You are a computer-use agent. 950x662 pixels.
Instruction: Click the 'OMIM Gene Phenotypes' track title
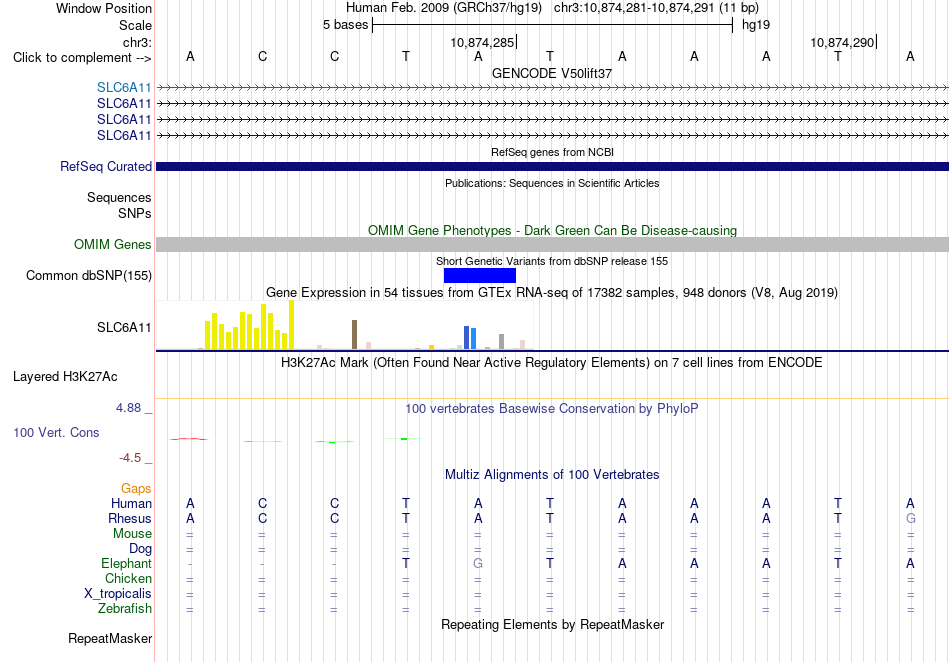coord(552,230)
